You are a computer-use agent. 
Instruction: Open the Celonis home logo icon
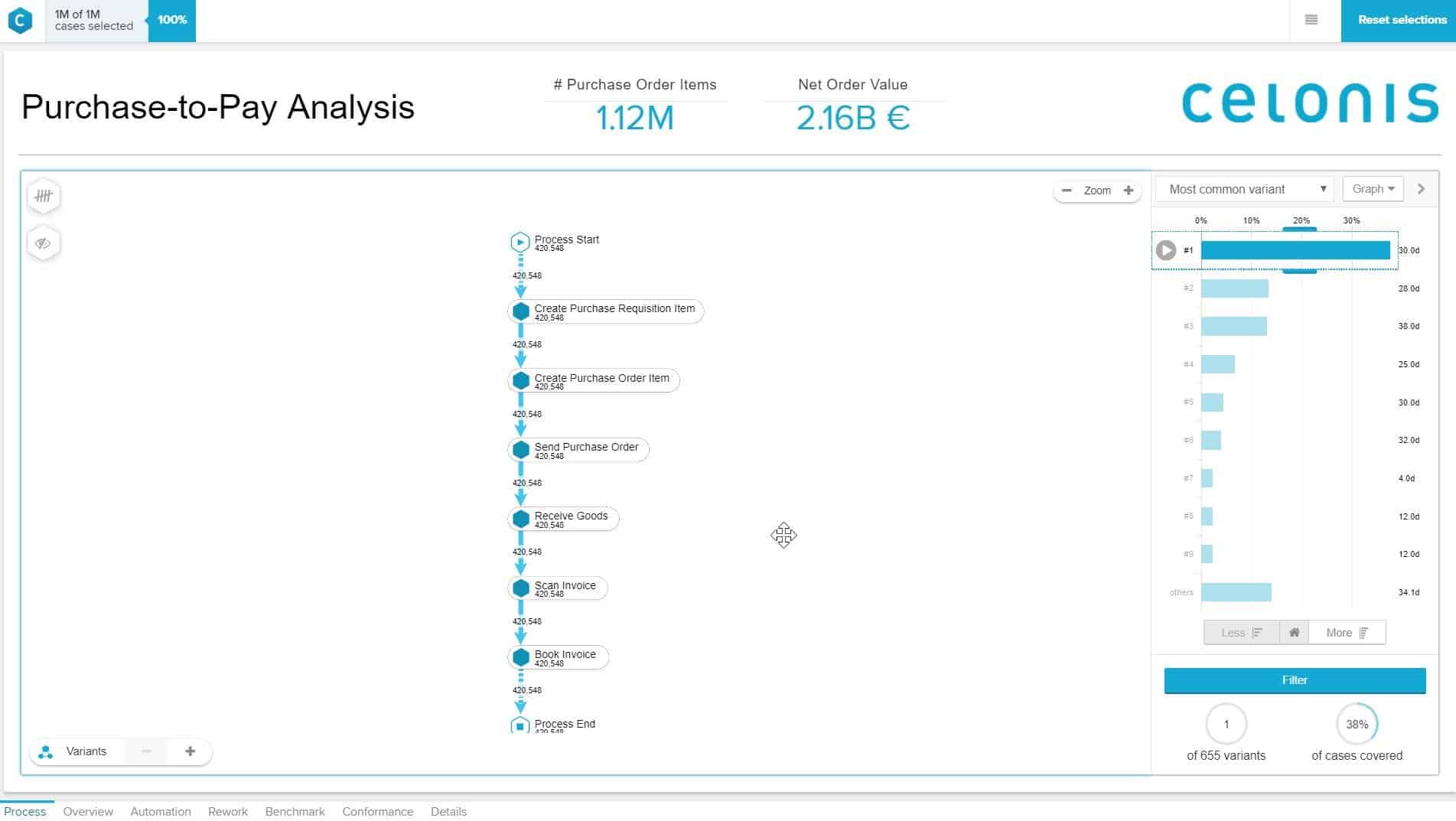coord(20,21)
